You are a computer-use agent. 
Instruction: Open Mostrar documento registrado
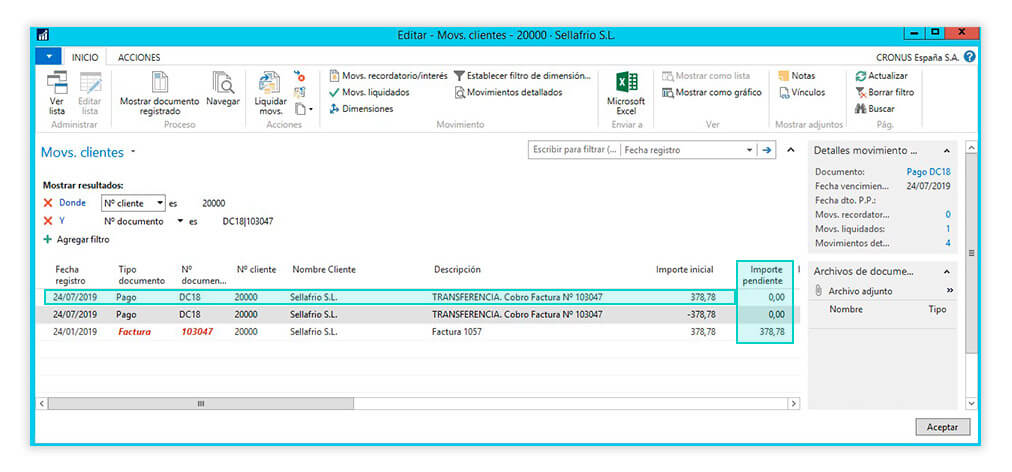tap(160, 85)
